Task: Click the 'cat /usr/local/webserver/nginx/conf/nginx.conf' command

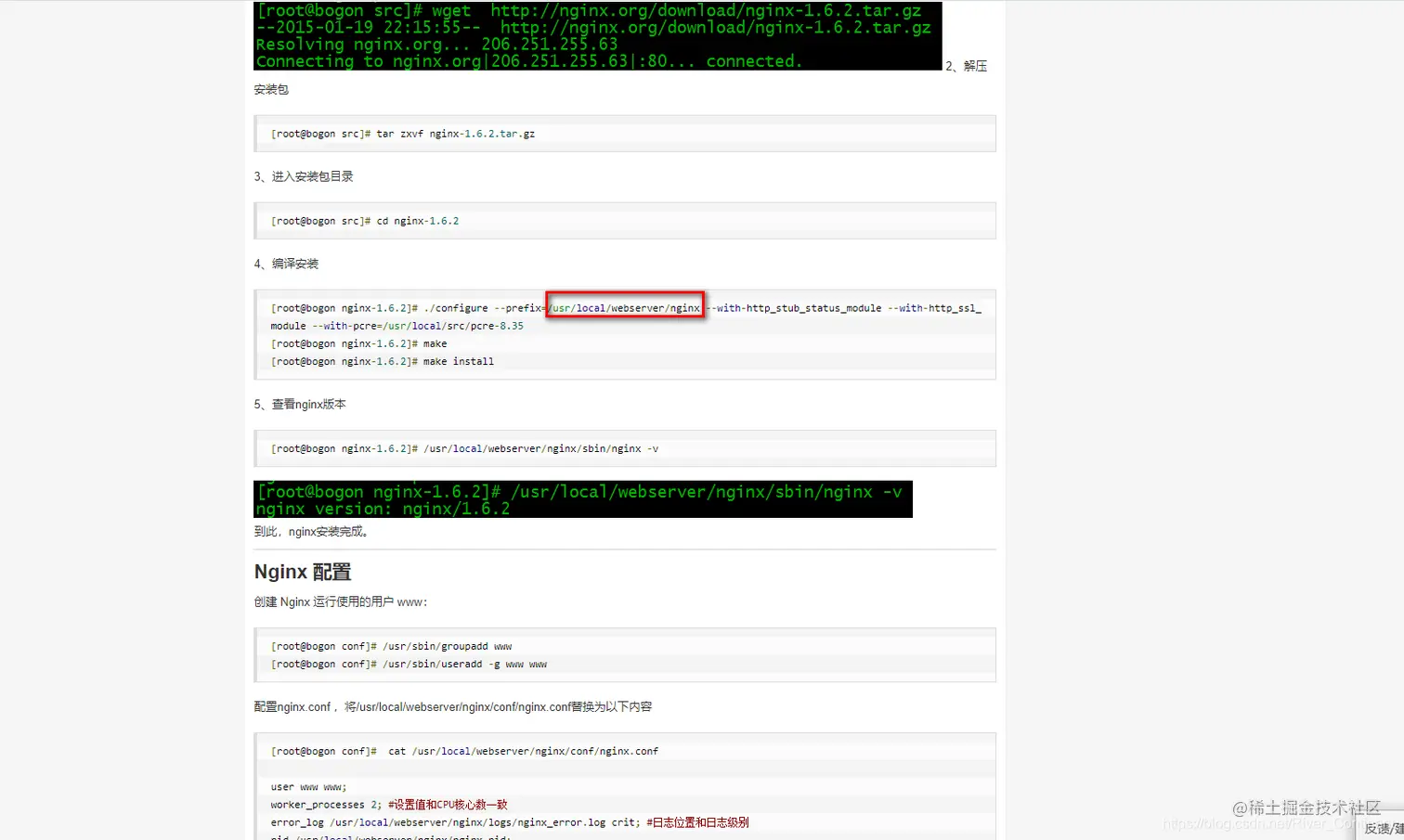Action: coord(524,751)
